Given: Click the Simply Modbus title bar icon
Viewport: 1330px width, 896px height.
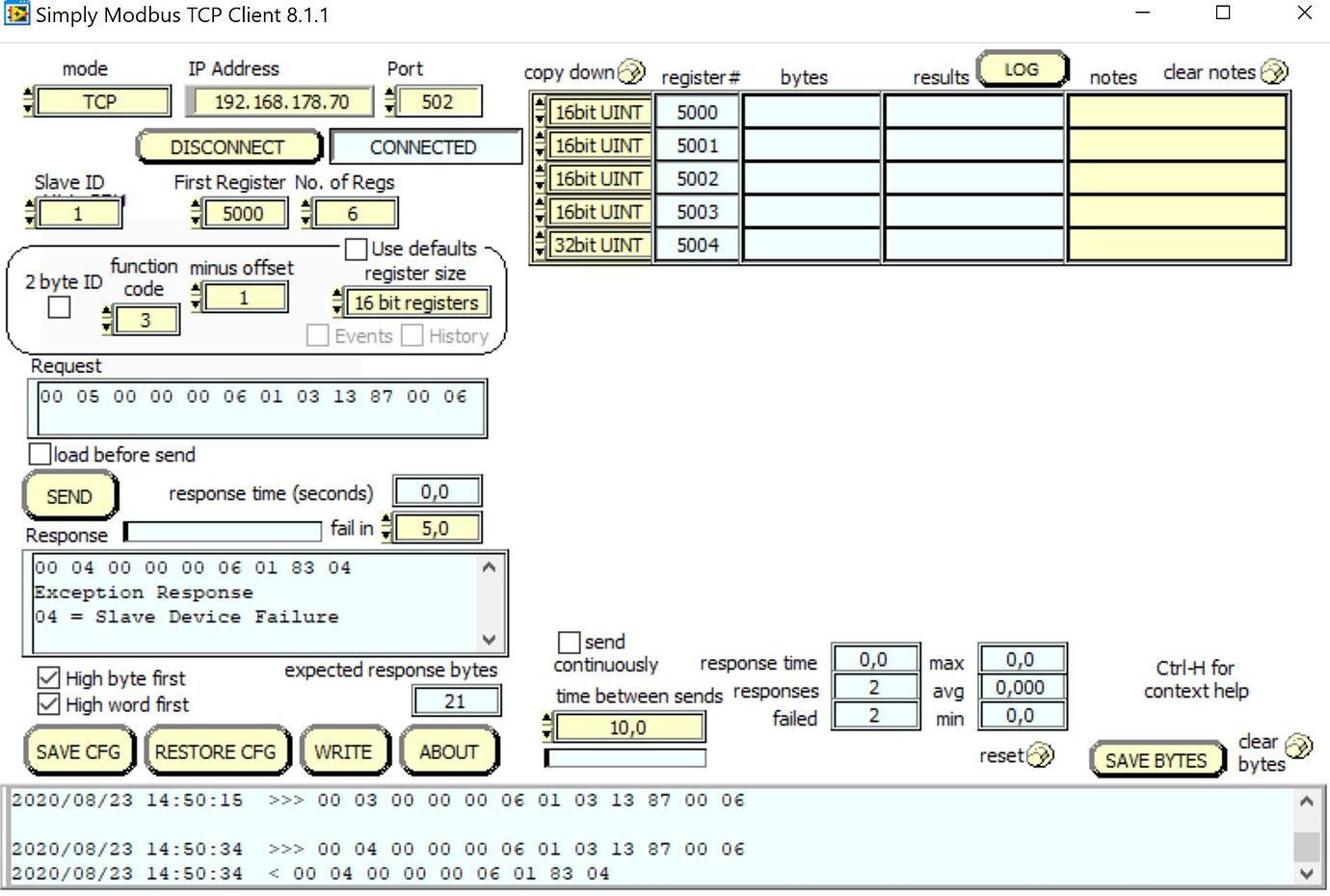Looking at the screenshot, I should [x=15, y=13].
